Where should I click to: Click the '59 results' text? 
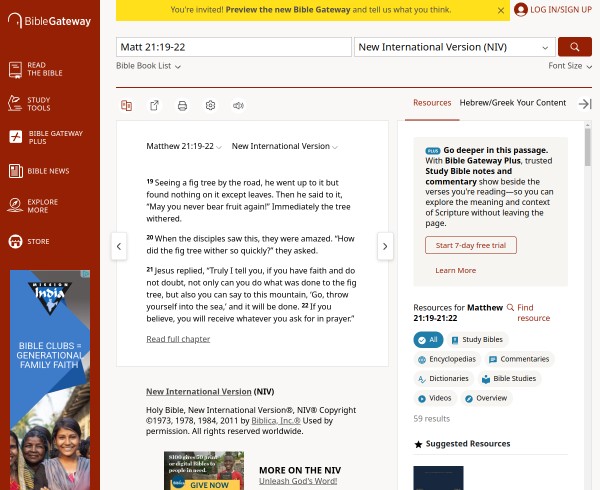(432, 419)
